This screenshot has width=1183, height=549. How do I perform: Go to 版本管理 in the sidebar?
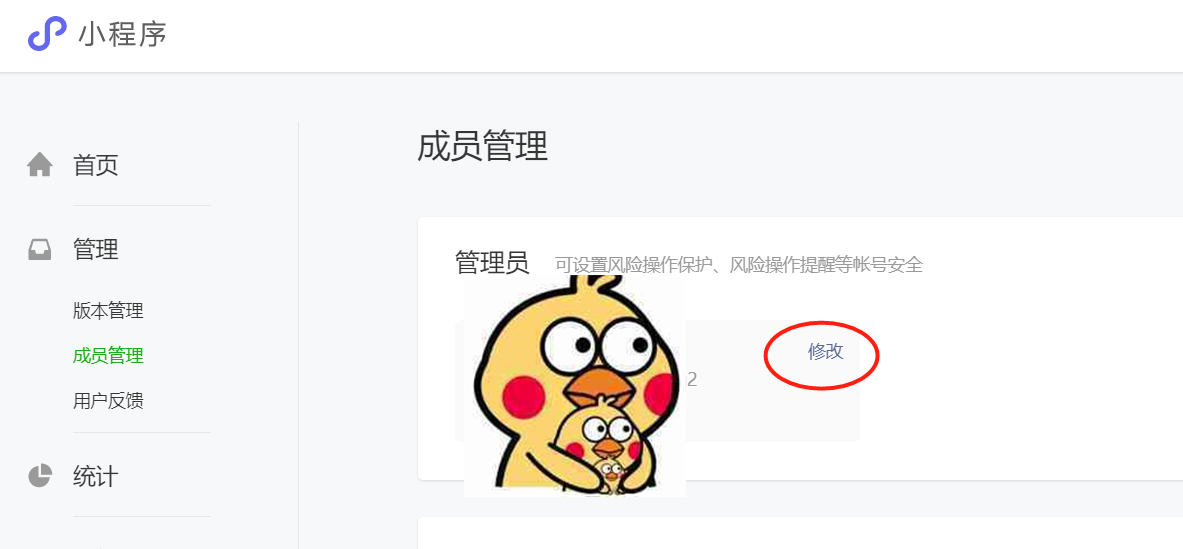coord(109,310)
